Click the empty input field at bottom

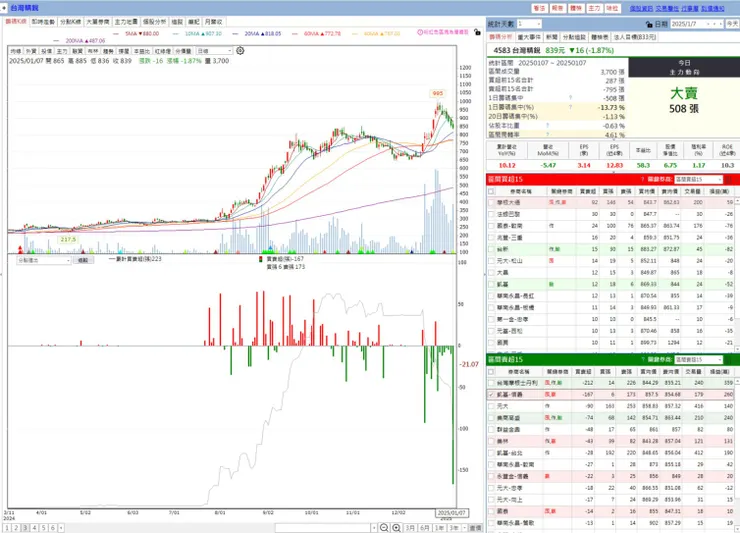click(323, 528)
